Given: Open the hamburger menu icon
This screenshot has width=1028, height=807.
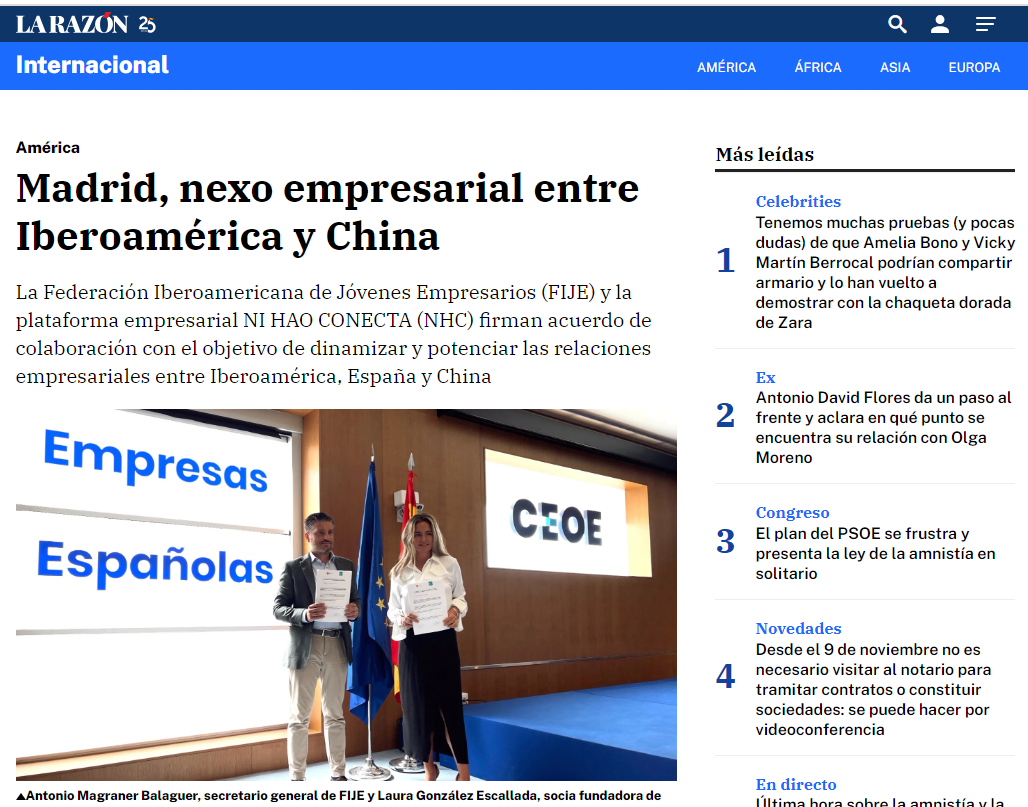Looking at the screenshot, I should [985, 24].
